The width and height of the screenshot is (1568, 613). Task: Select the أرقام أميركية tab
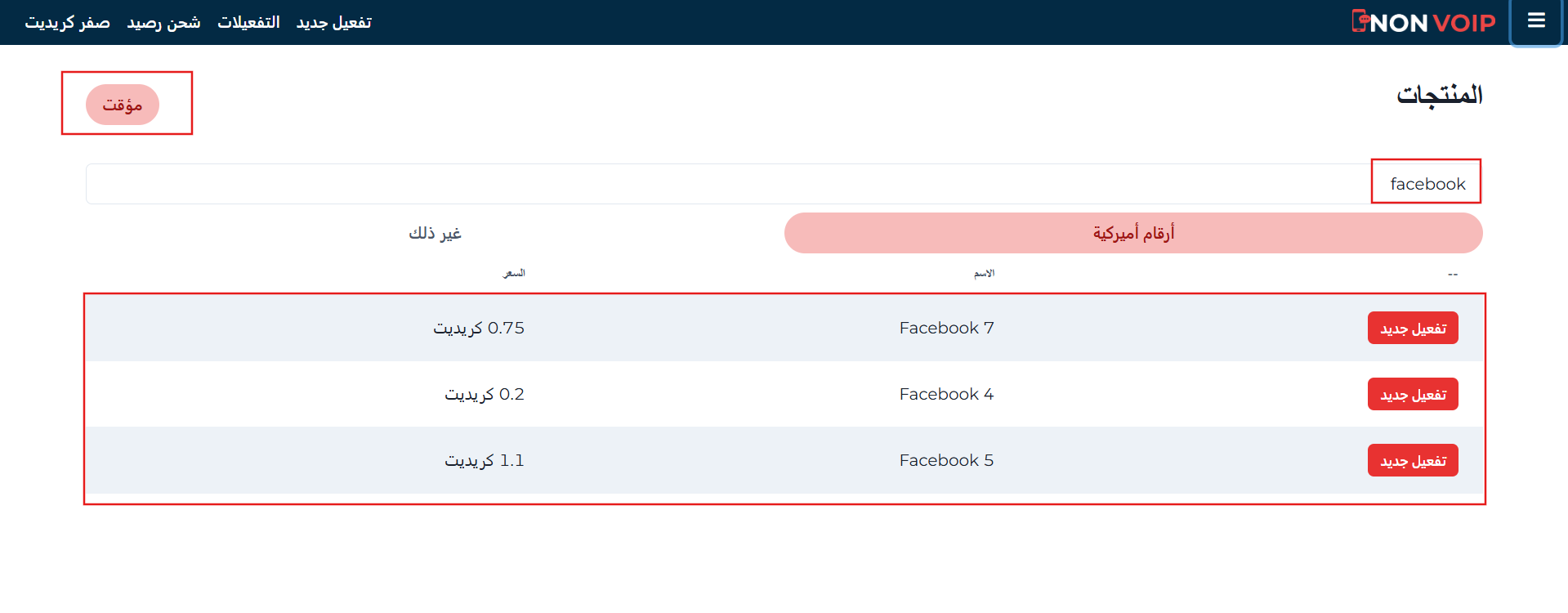click(x=1132, y=233)
